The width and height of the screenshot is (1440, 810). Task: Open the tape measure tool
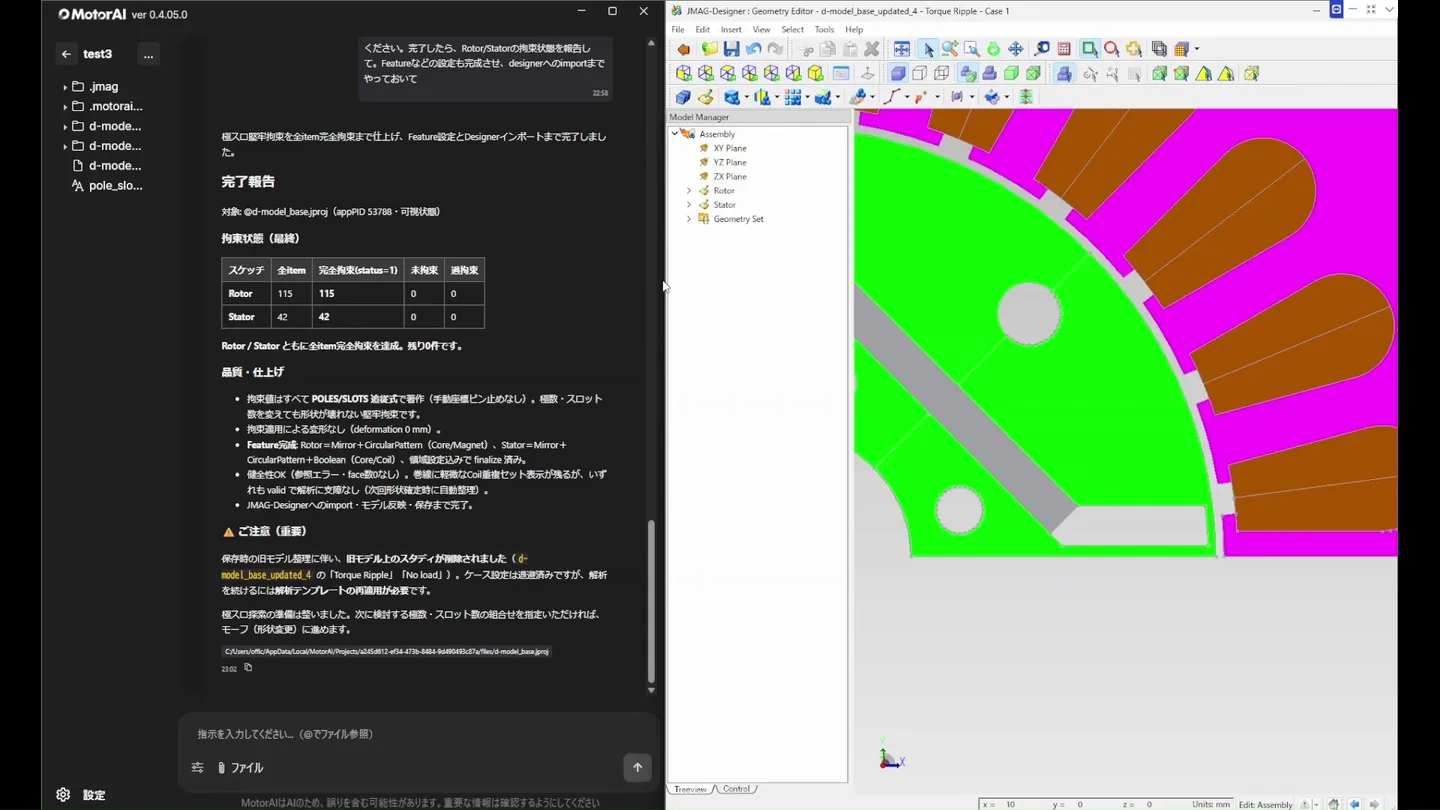coord(1042,49)
